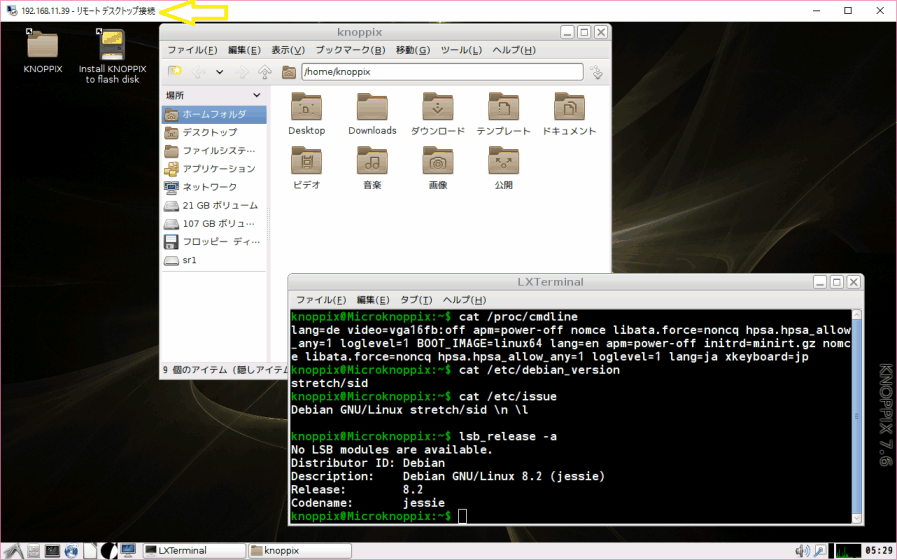Open ブックマーク(B) menu

[350, 50]
